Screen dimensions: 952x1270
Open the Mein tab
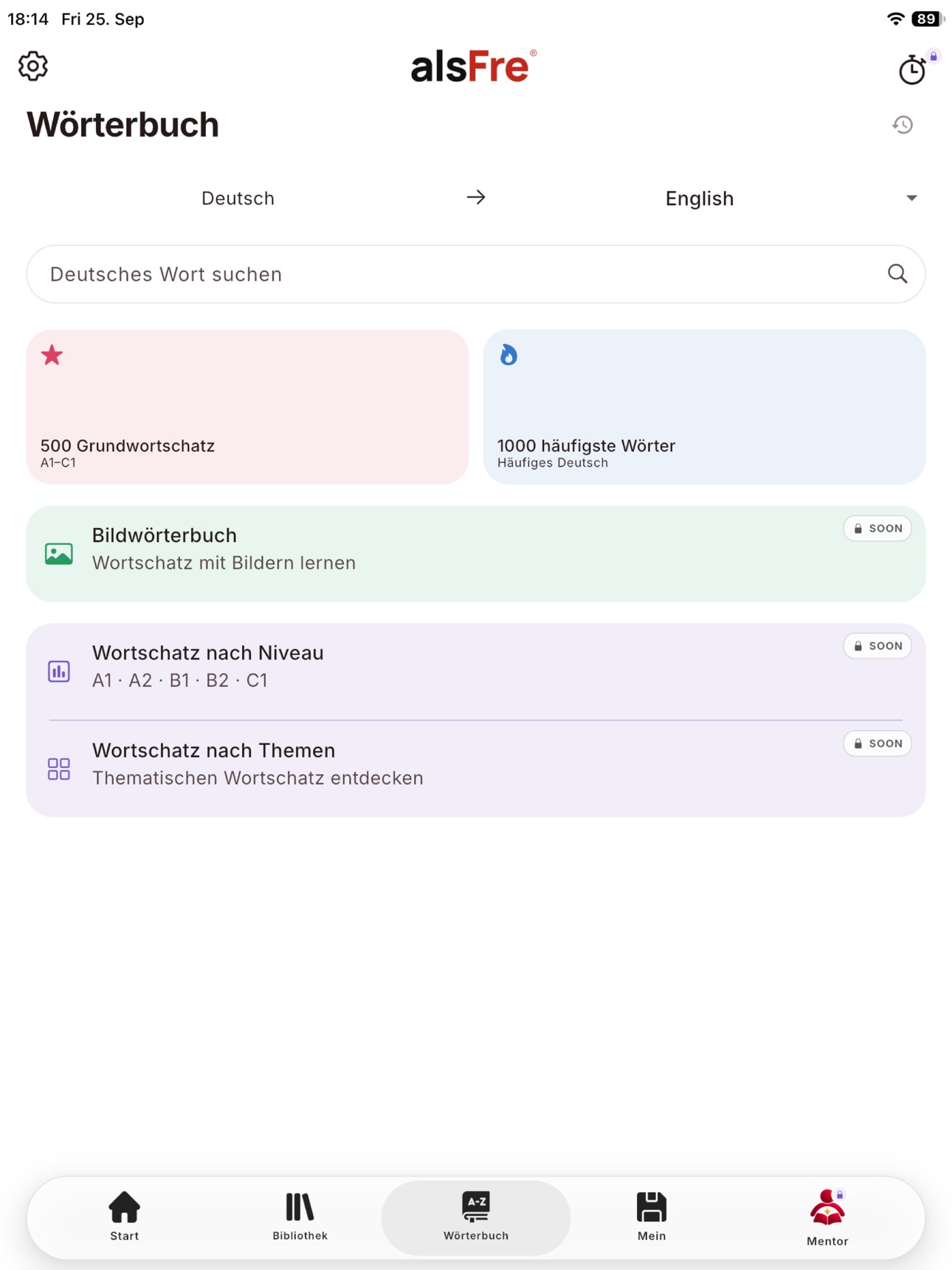pyautogui.click(x=652, y=1217)
